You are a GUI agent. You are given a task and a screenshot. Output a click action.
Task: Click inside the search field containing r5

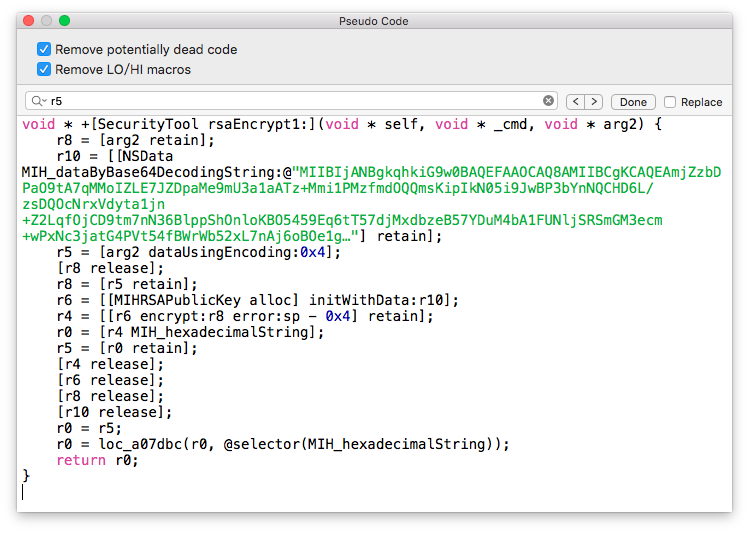[x=290, y=101]
